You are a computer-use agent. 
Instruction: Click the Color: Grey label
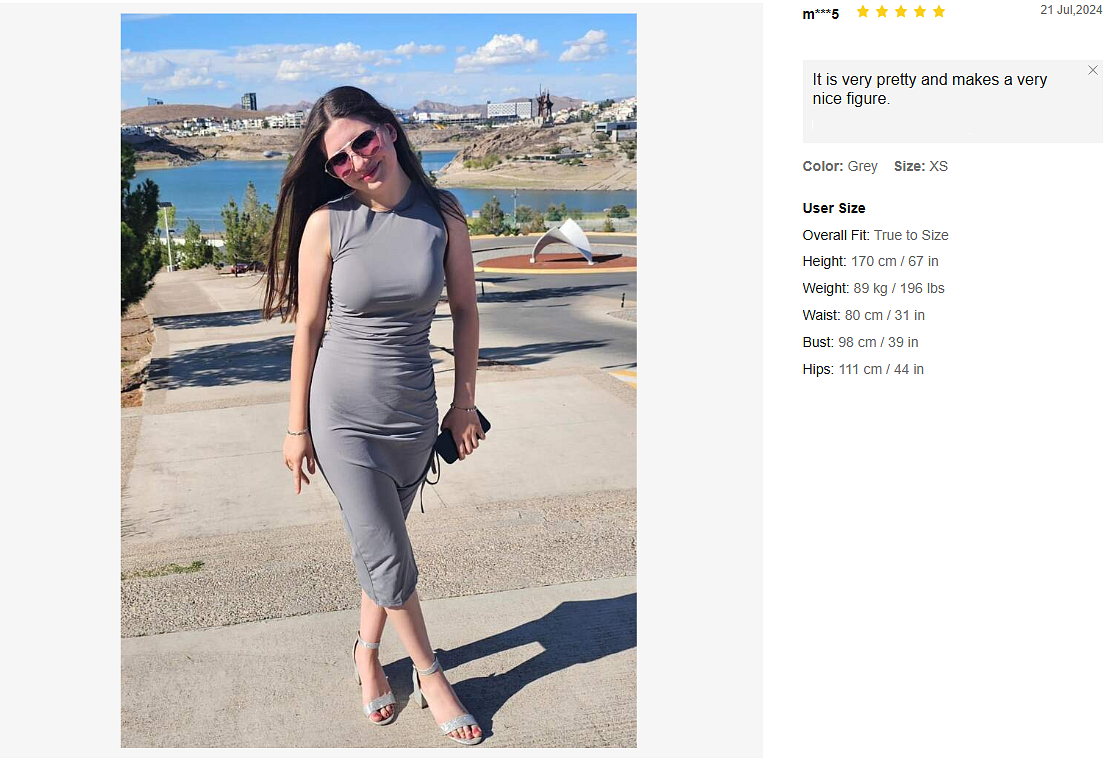coord(840,166)
